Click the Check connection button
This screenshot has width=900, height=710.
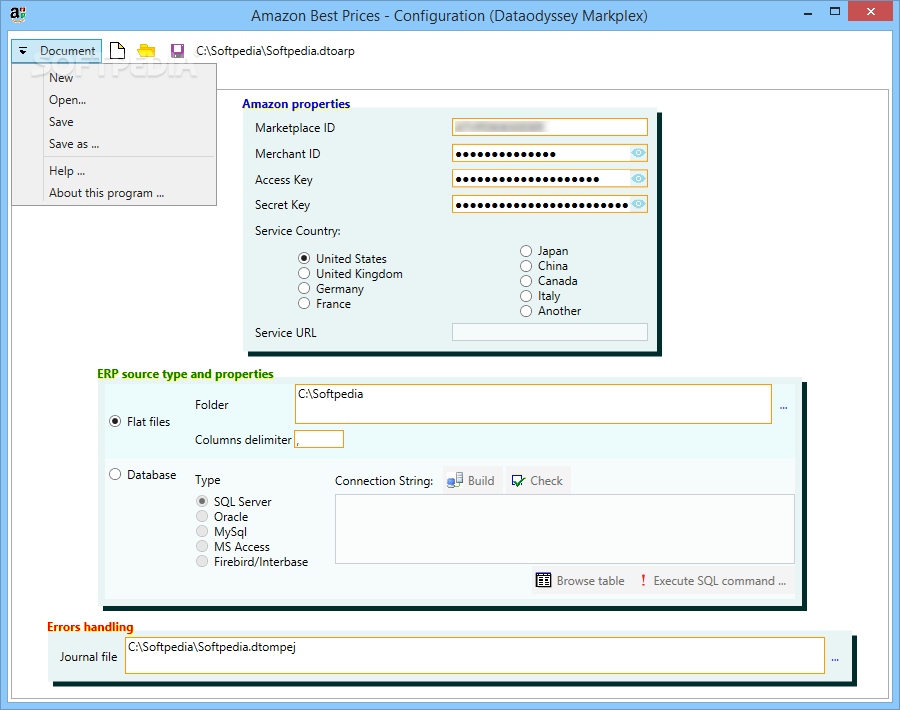(538, 480)
